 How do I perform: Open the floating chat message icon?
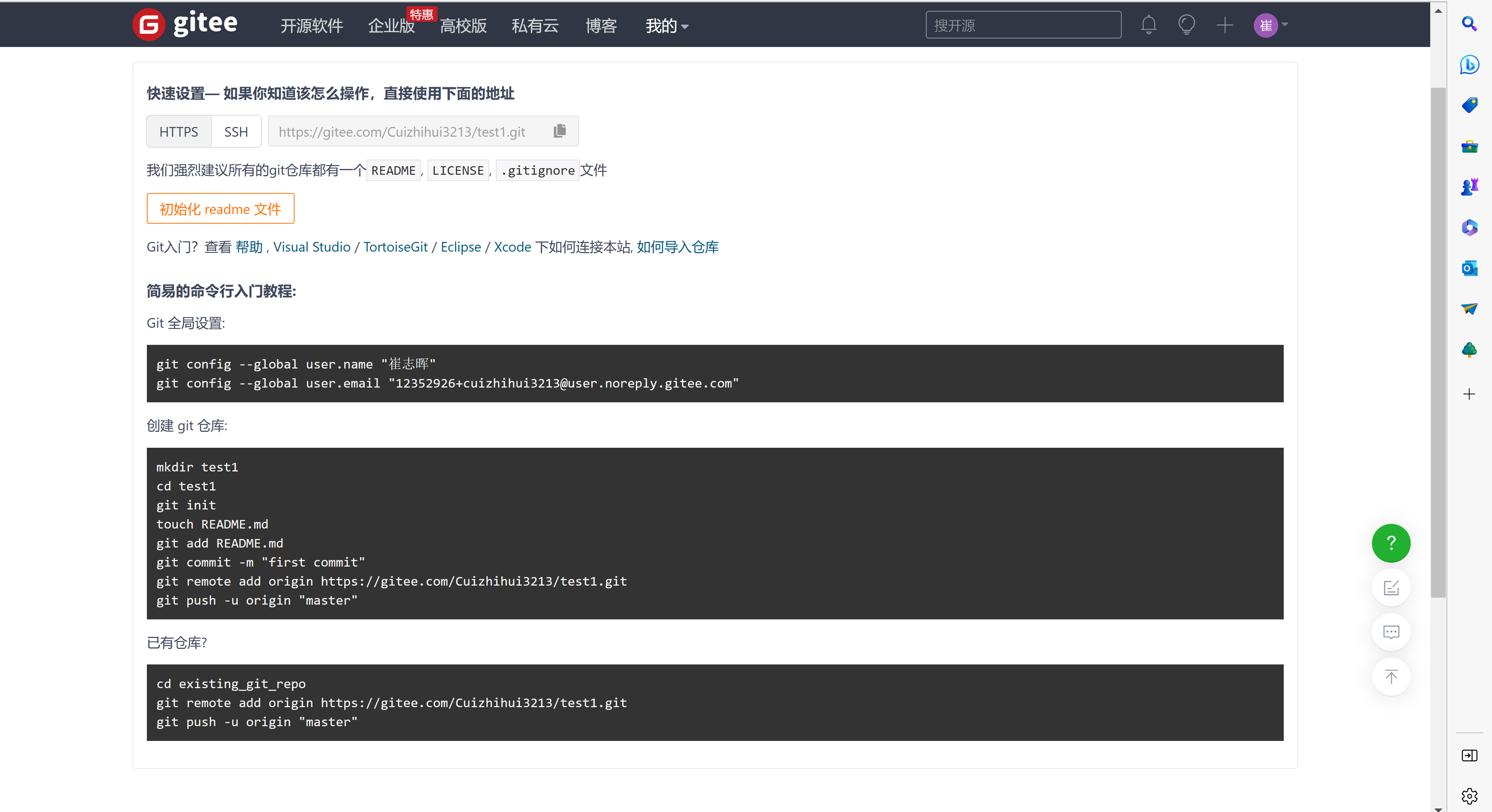(1391, 632)
